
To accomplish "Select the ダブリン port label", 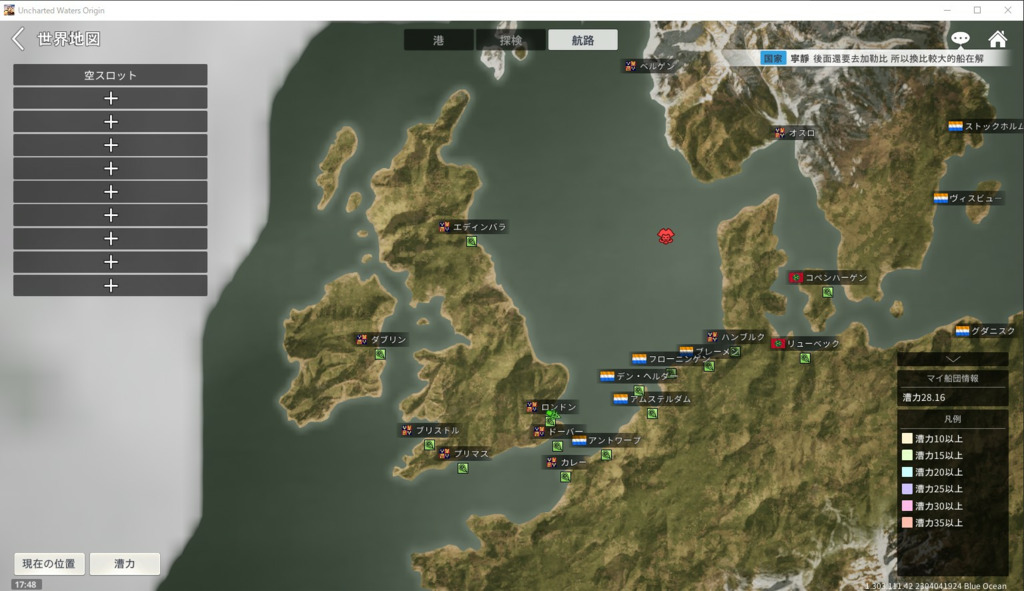I will click(389, 340).
